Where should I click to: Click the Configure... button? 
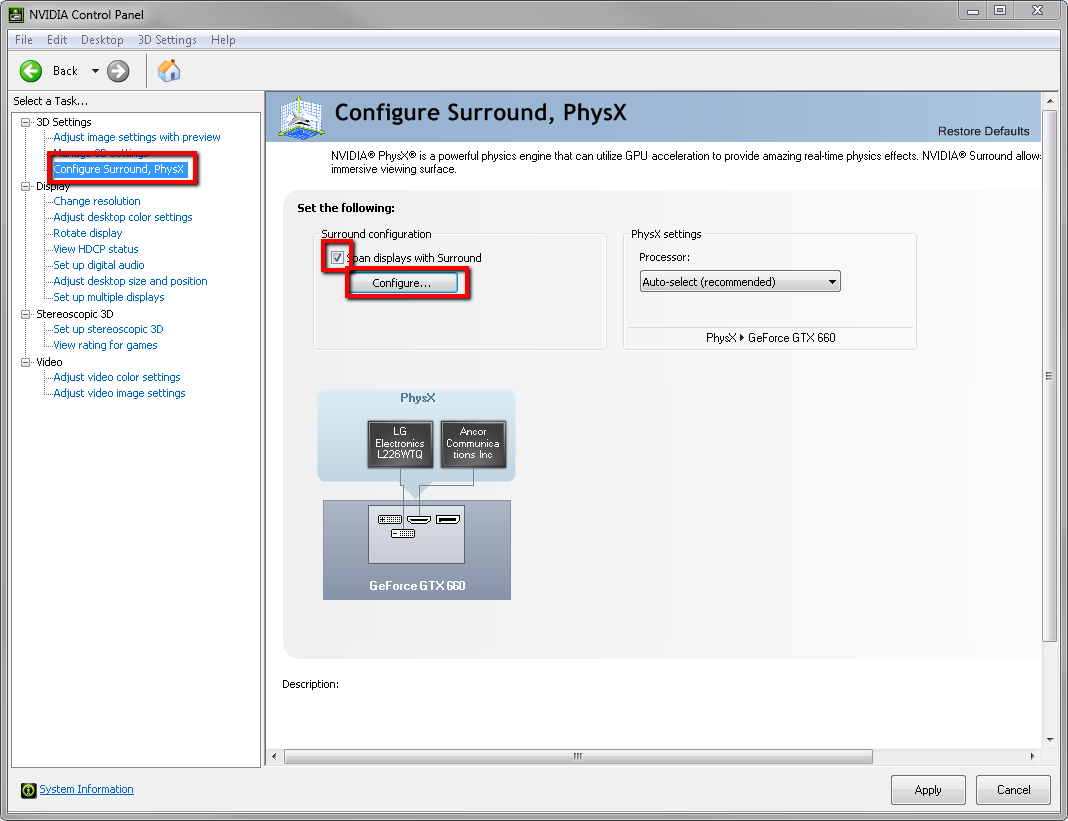pos(402,283)
